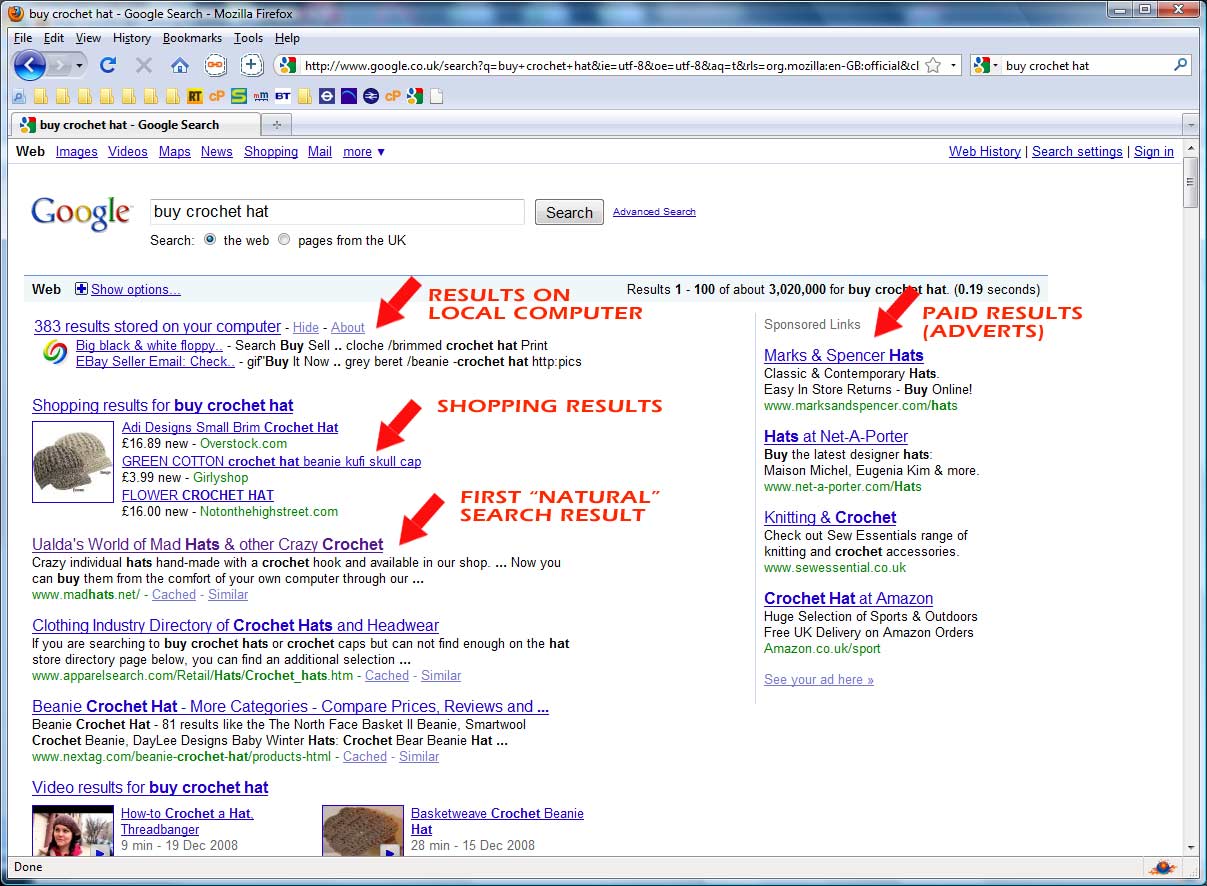Click the status bar add-on icon
The height and width of the screenshot is (886, 1207).
[x=1161, y=867]
